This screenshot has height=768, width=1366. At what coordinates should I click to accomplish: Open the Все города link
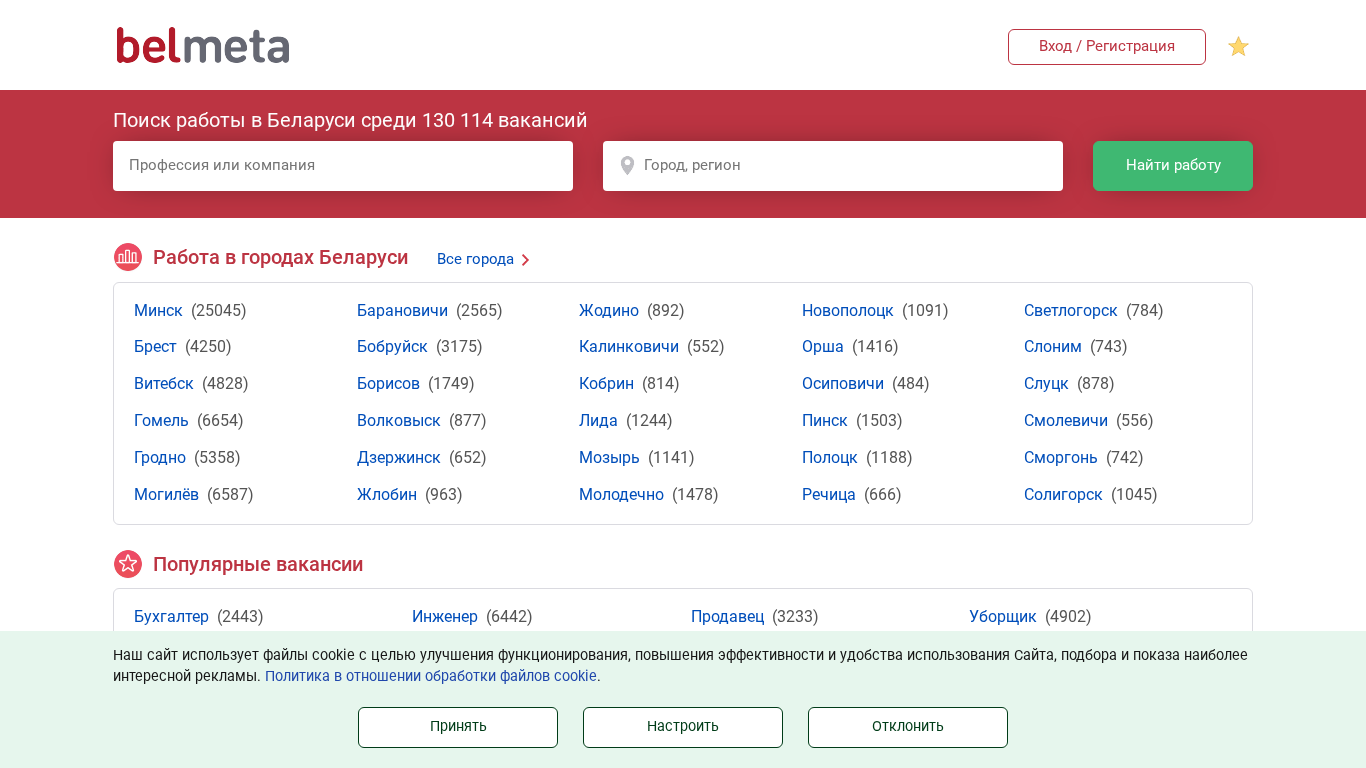[x=475, y=260]
